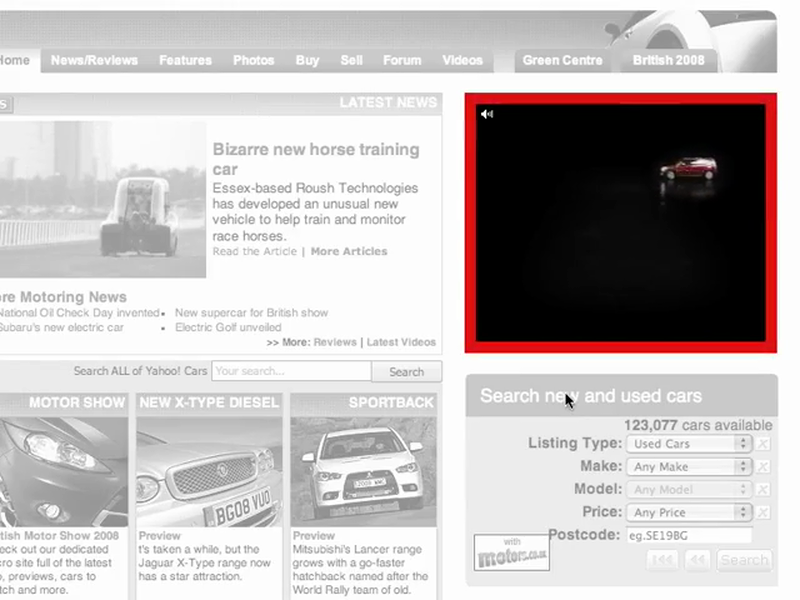Click the LATEST NEWS heading

click(388, 103)
